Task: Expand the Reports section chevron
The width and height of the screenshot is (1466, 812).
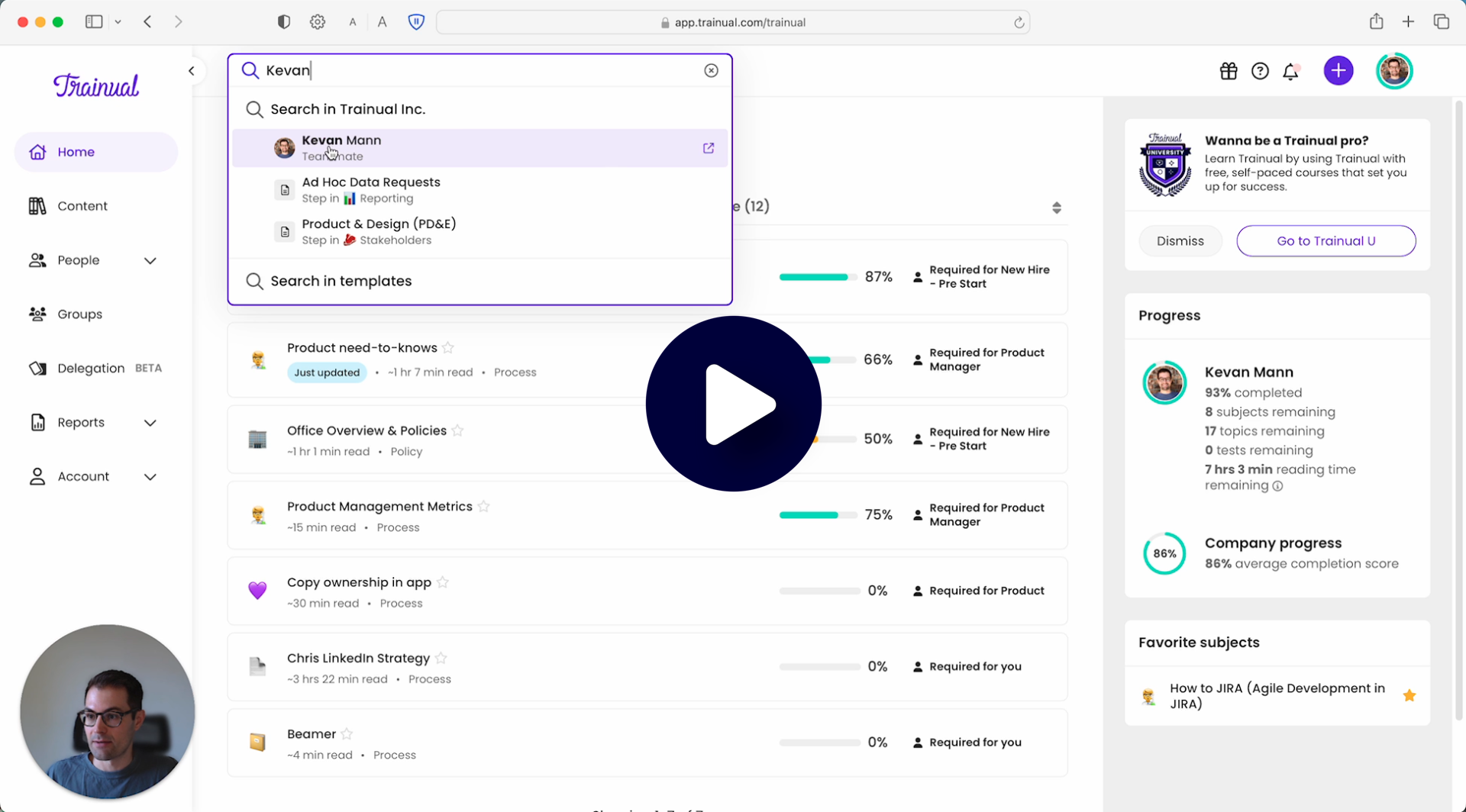Action: click(x=150, y=422)
